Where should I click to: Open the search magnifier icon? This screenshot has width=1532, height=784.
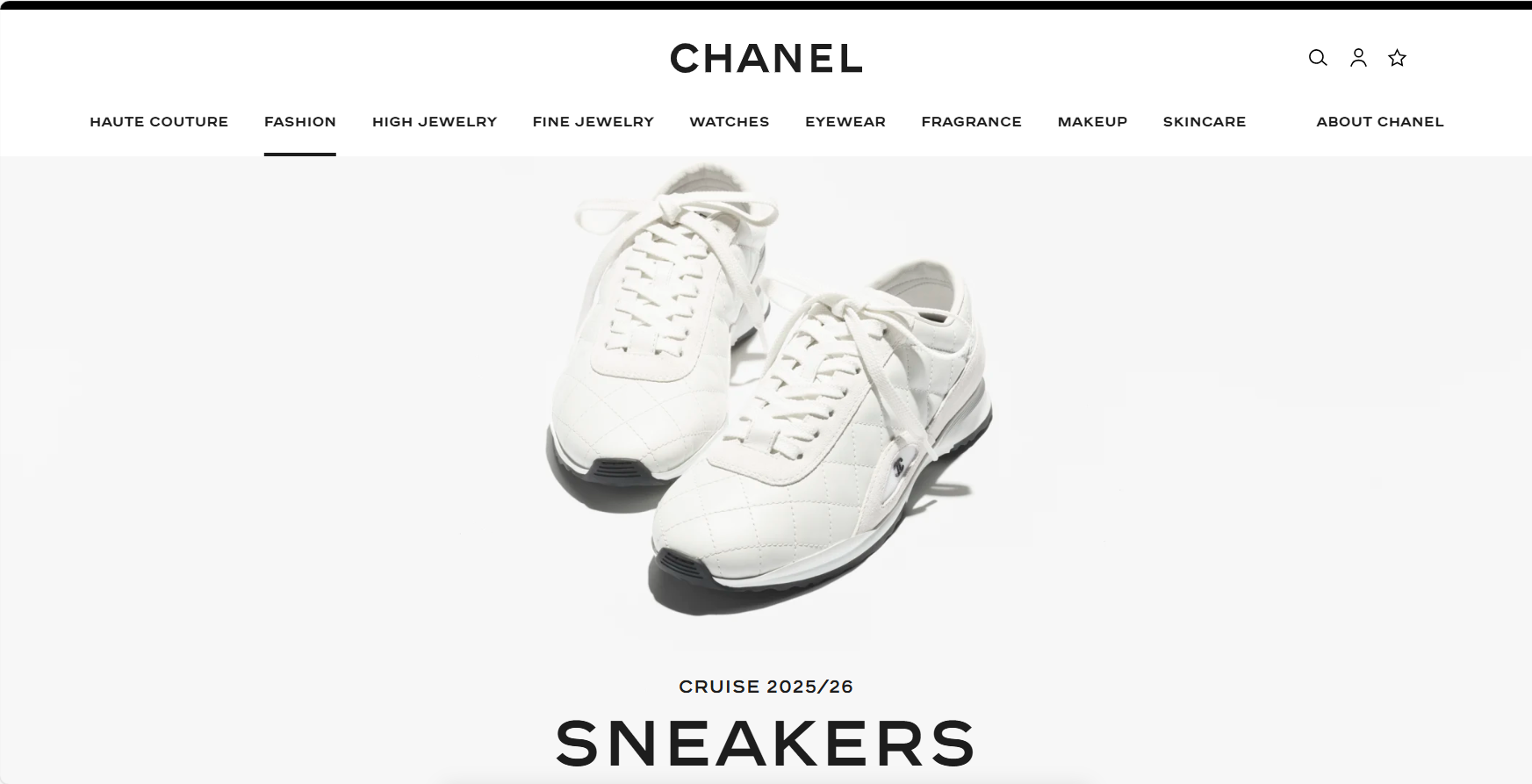1318,58
